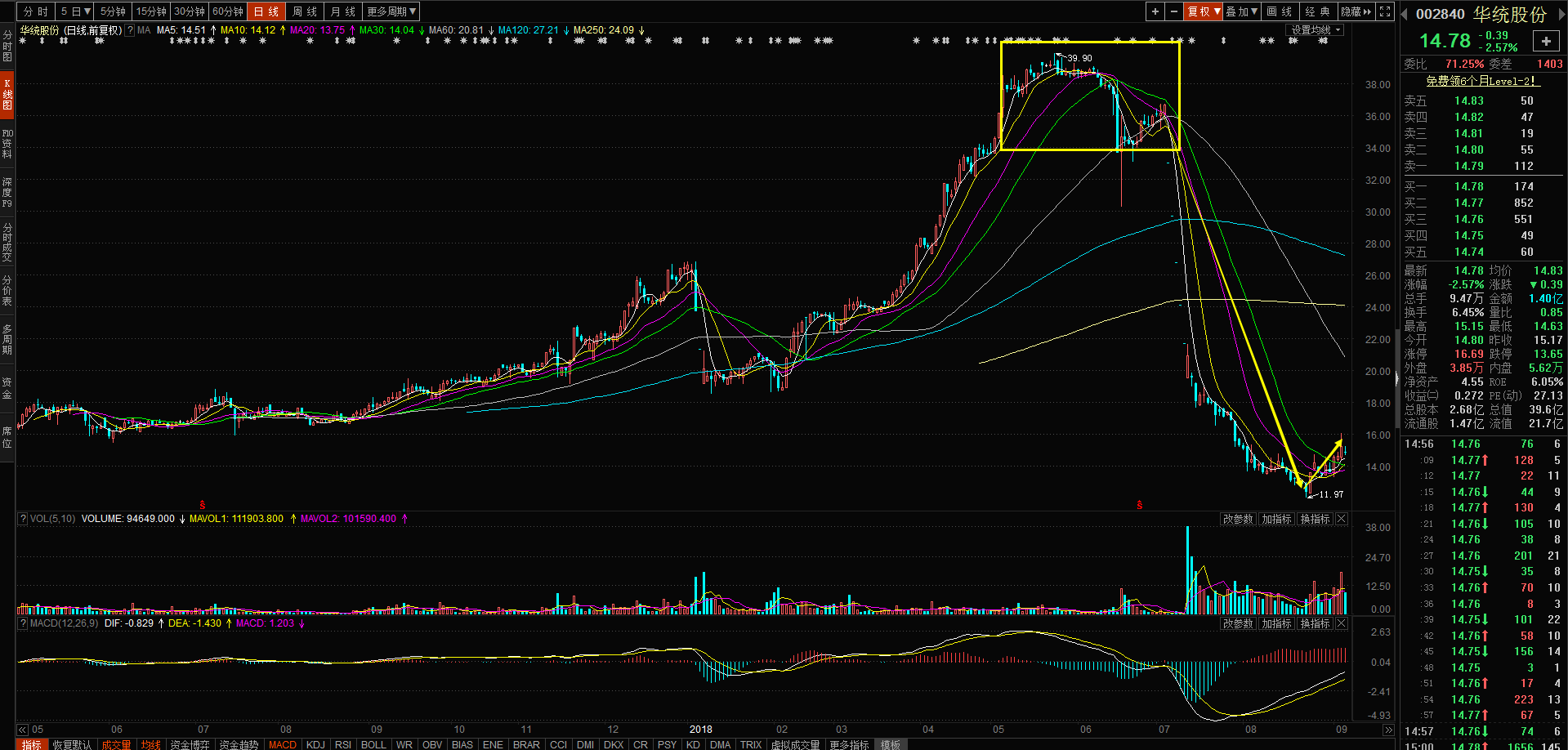The width and height of the screenshot is (1568, 750).
Task: Add stock to watchlist with plus icon
Action: pyautogui.click(x=1546, y=42)
